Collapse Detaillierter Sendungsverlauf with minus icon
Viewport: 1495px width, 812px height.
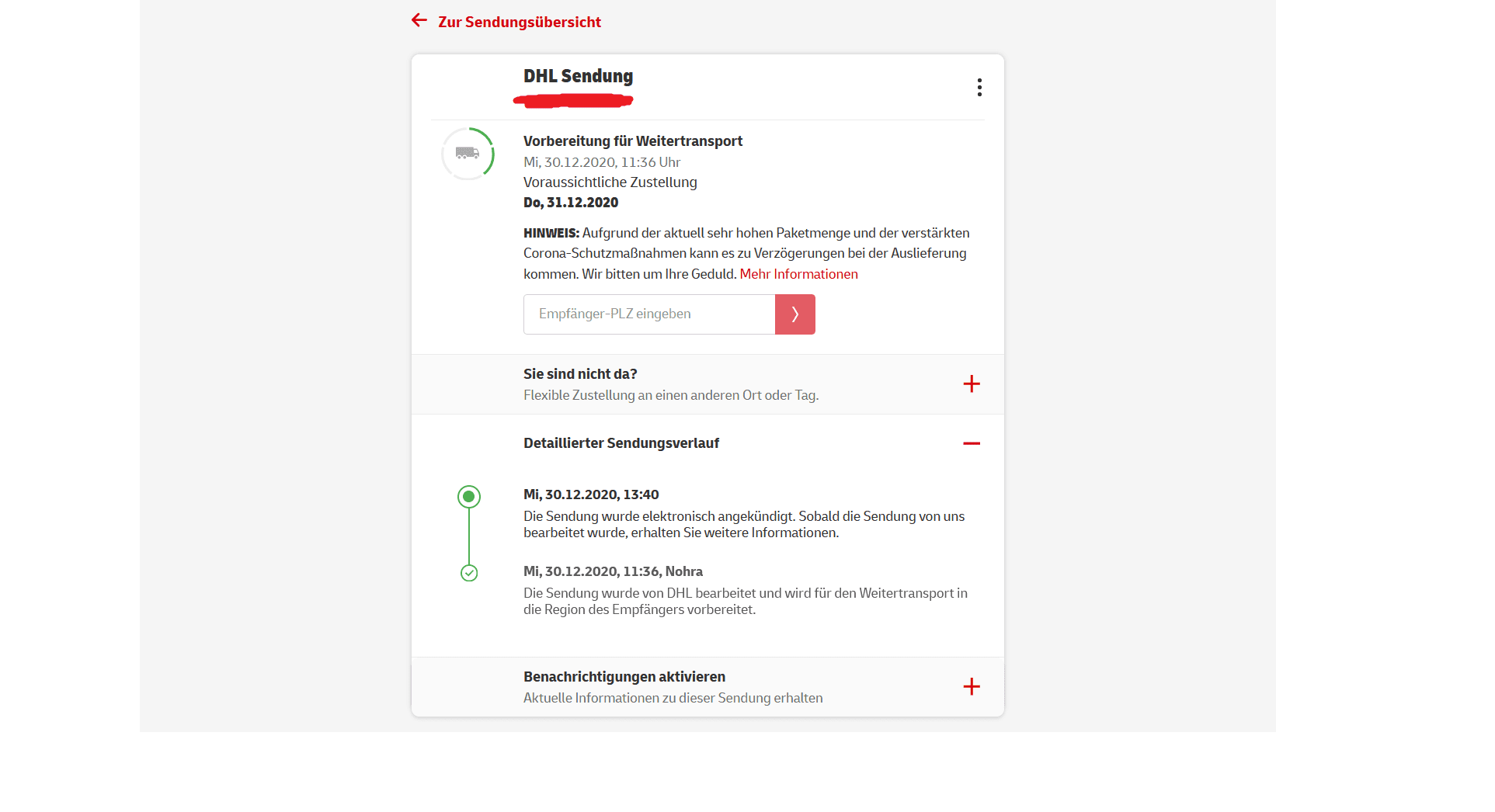pyautogui.click(x=972, y=443)
